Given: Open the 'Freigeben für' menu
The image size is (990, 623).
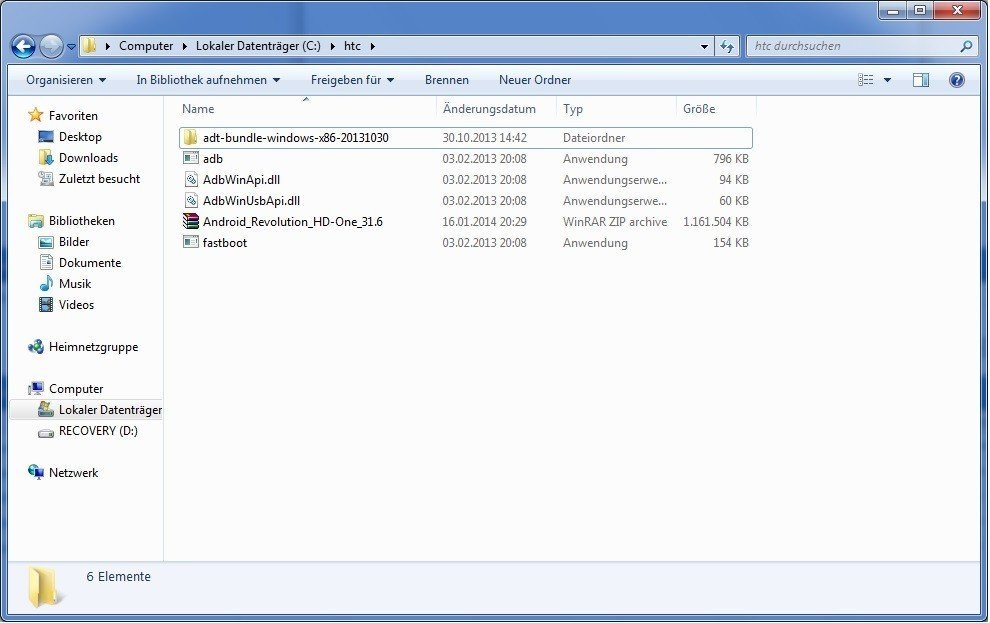Looking at the screenshot, I should (352, 80).
